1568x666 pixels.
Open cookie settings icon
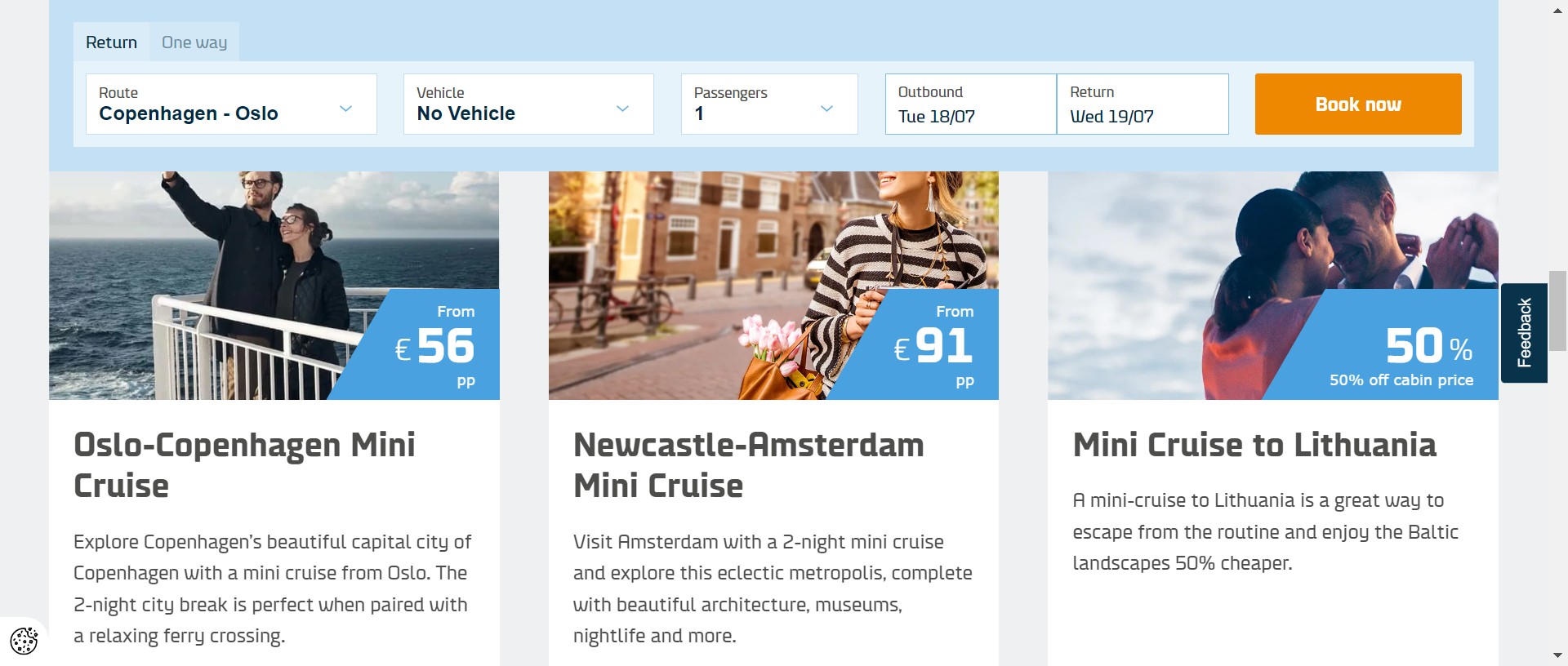[24, 640]
